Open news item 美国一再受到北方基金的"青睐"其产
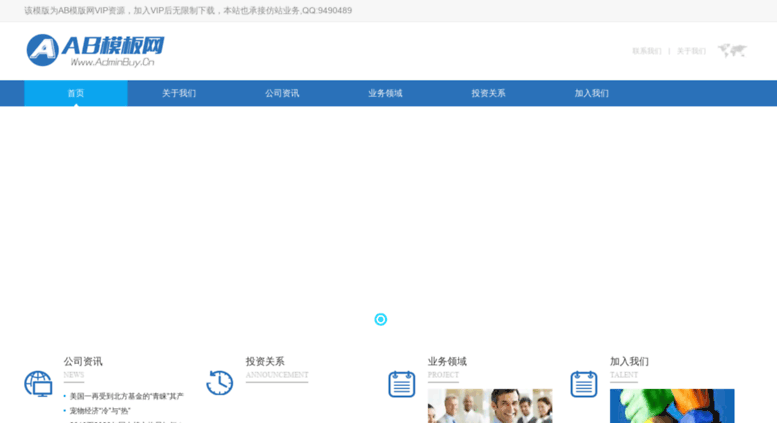 click(126, 396)
